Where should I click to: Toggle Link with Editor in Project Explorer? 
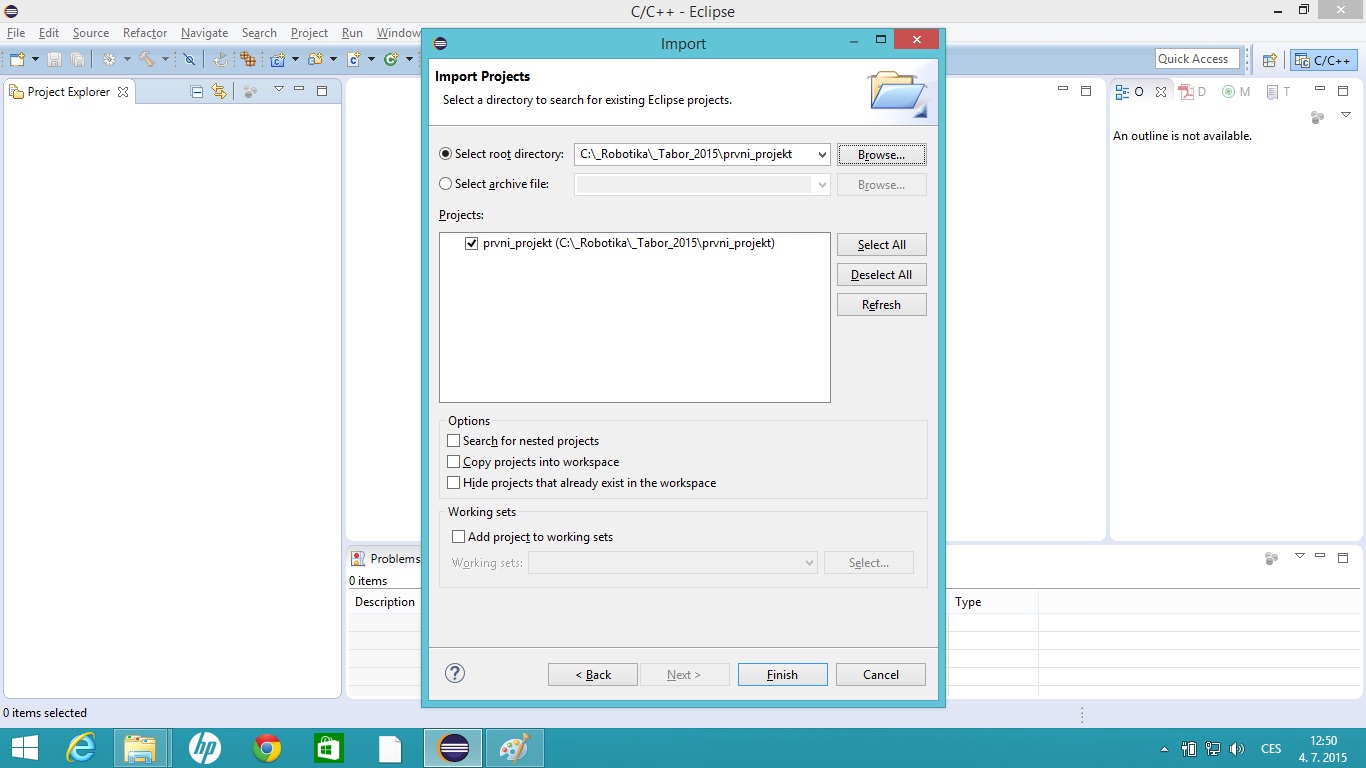[x=219, y=92]
